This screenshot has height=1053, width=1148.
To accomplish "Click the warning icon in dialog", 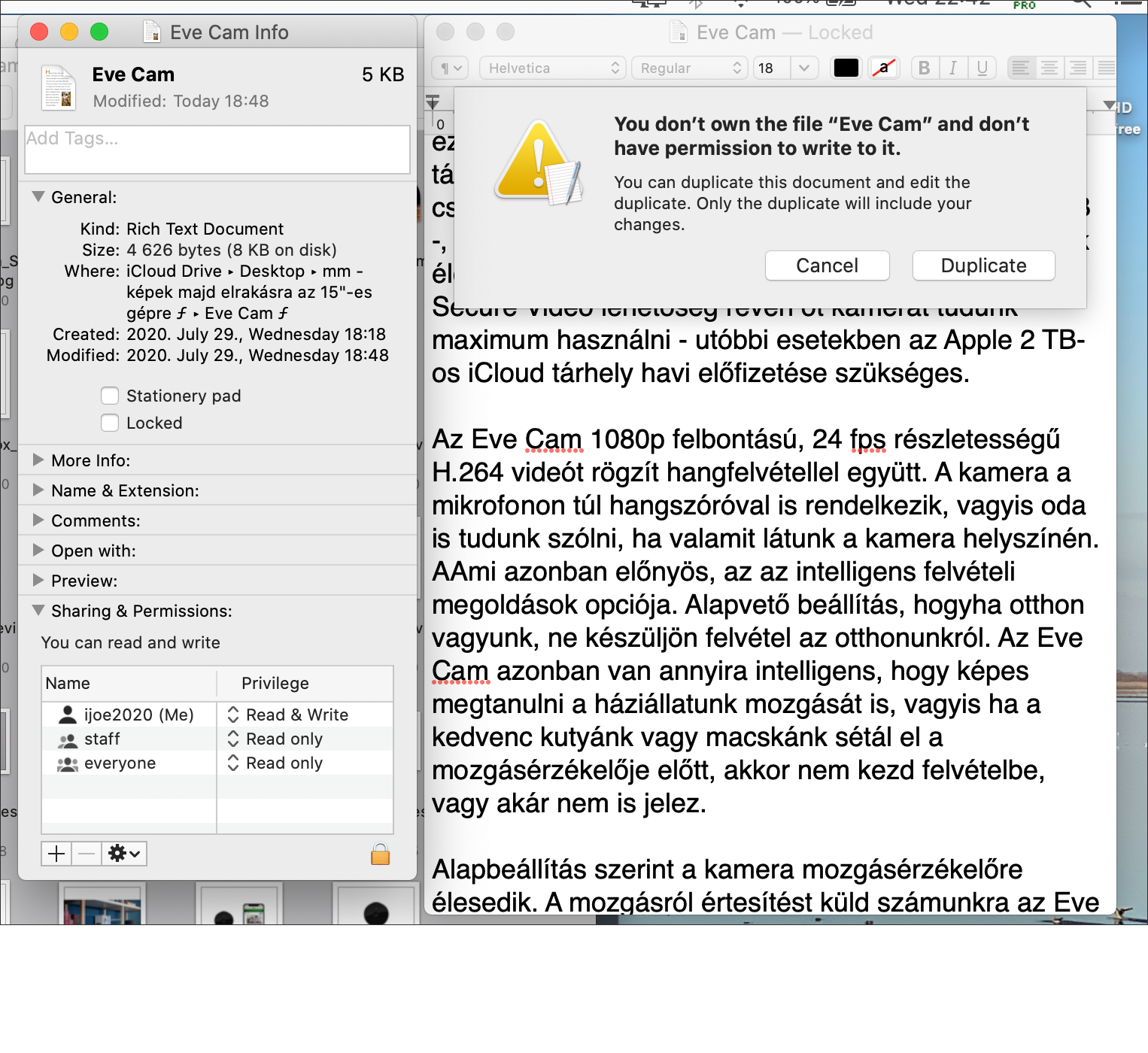I will (539, 162).
